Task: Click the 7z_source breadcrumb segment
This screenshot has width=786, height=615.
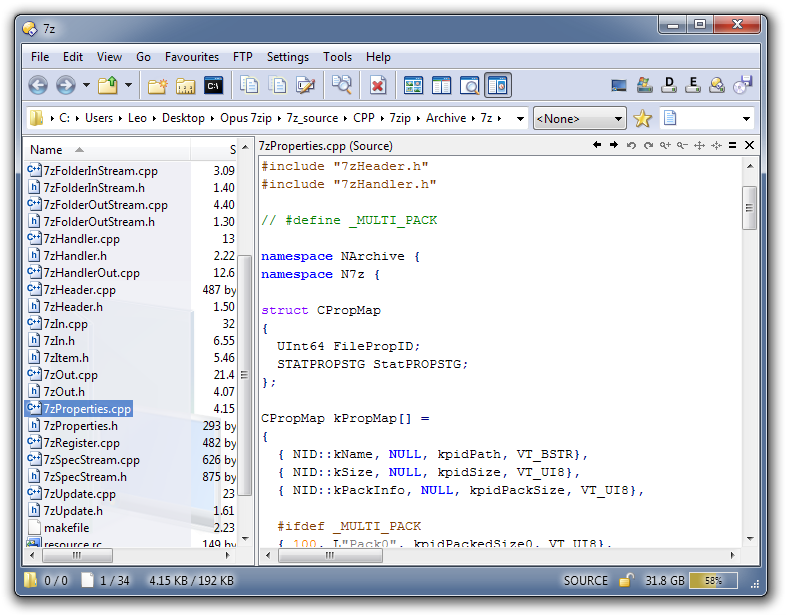Action: (312, 118)
